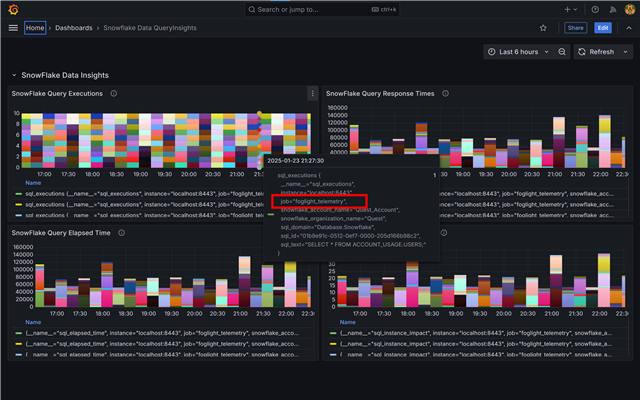Open the Last 6 hours time picker

[x=518, y=52]
